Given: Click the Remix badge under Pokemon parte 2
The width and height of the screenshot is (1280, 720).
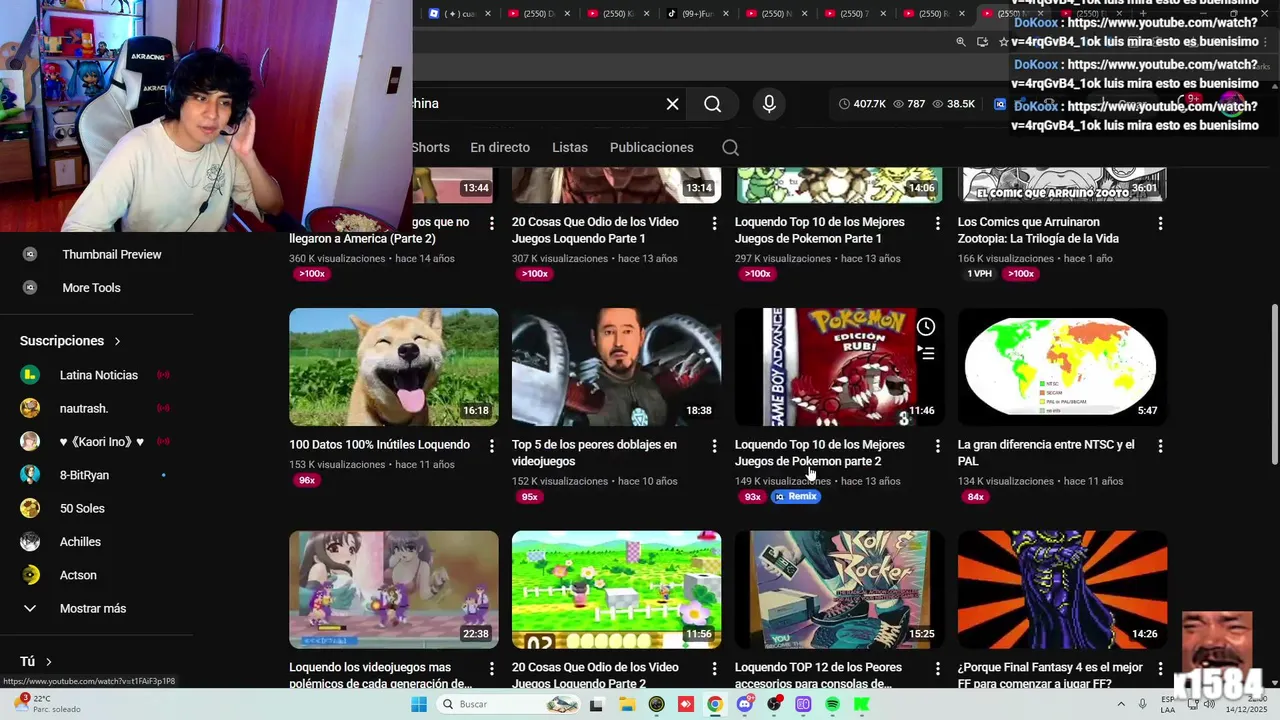Looking at the screenshot, I should pos(795,497).
